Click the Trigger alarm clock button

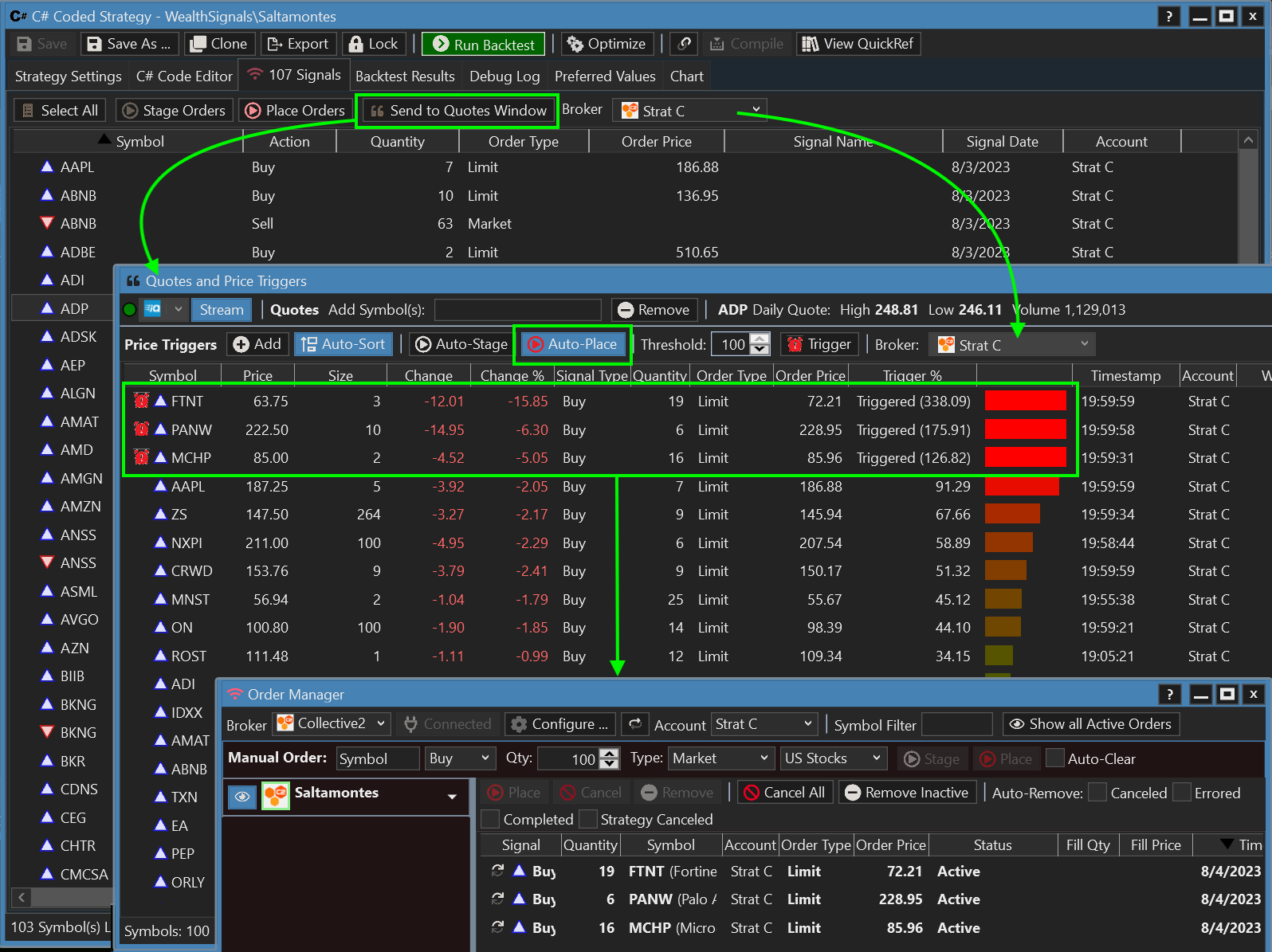(x=819, y=344)
